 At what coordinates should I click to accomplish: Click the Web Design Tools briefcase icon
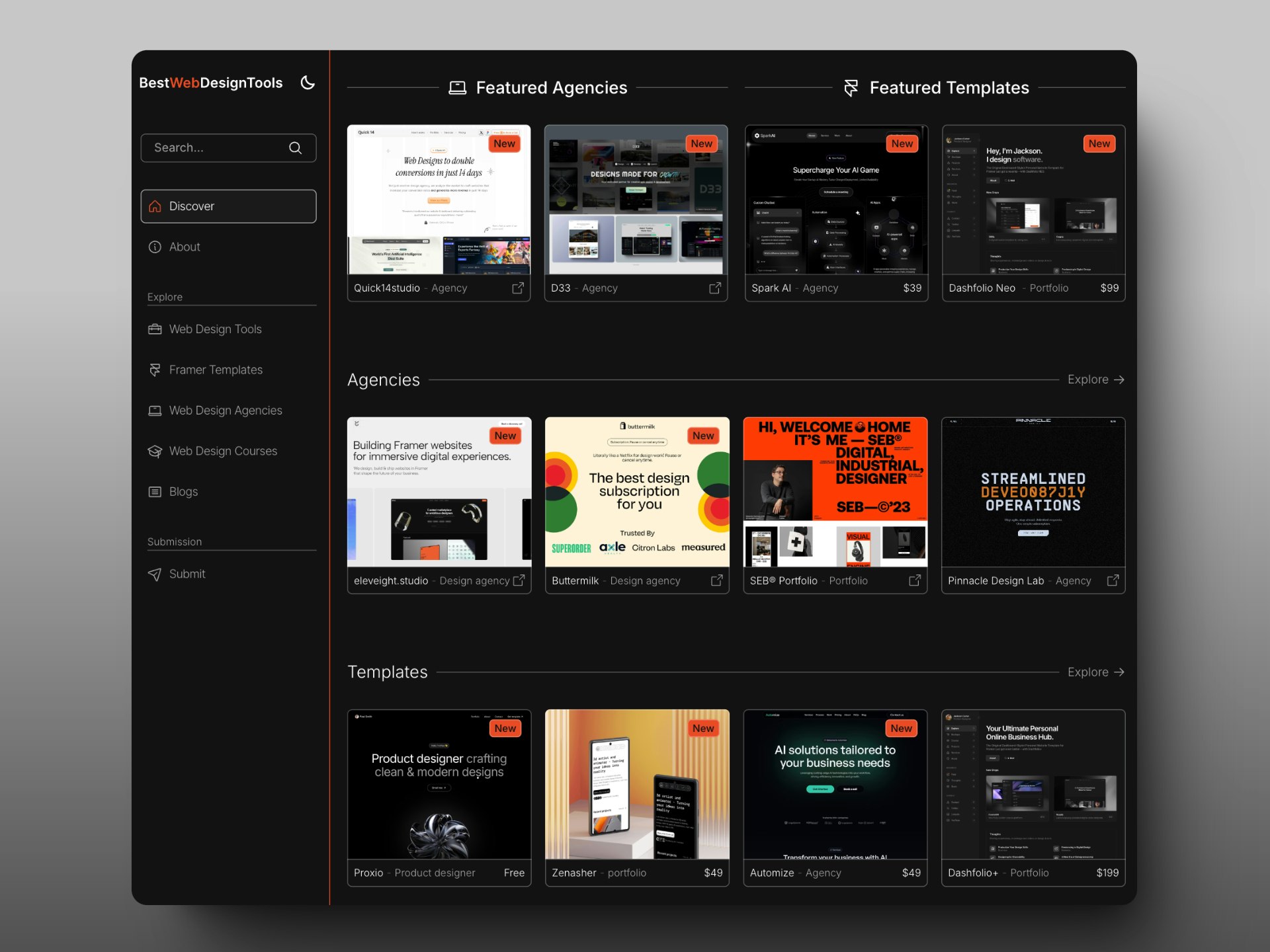[155, 329]
